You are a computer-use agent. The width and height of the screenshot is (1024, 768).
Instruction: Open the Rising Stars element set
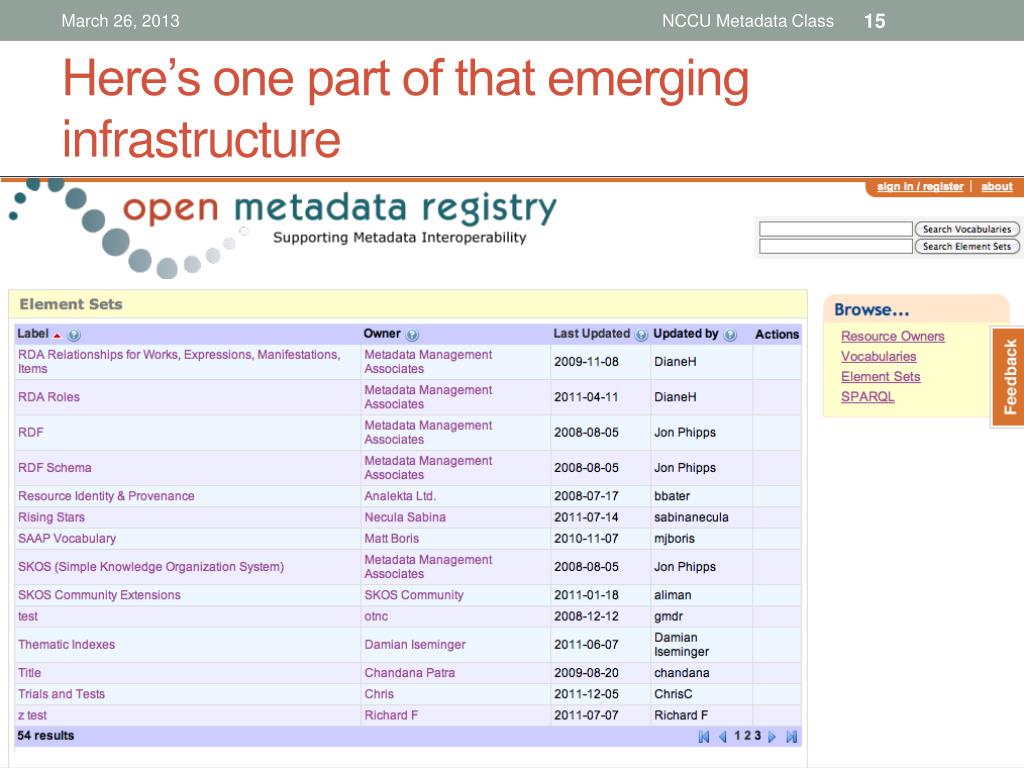coord(52,517)
